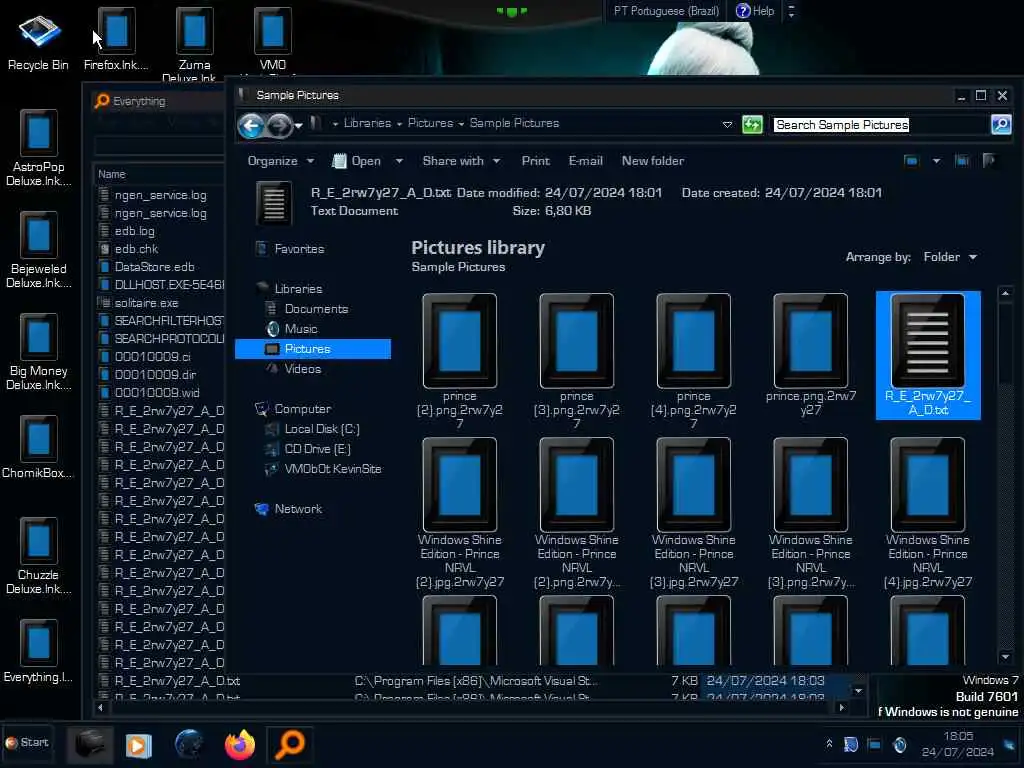1024x768 pixels.
Task: Select the Videos library in the sidebar
Action: (x=293, y=369)
